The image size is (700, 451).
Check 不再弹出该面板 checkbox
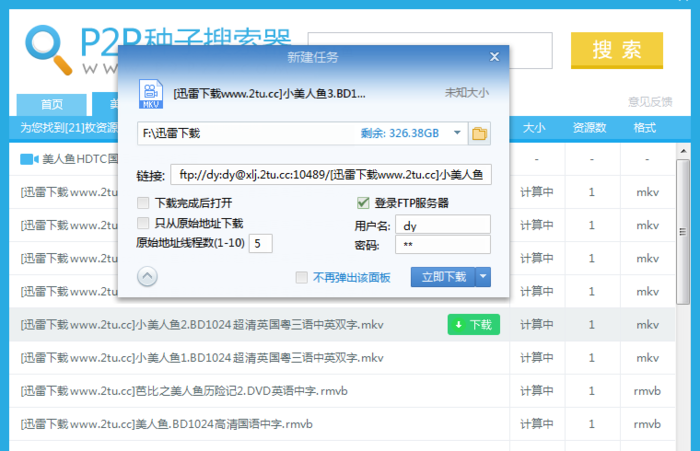[302, 277]
